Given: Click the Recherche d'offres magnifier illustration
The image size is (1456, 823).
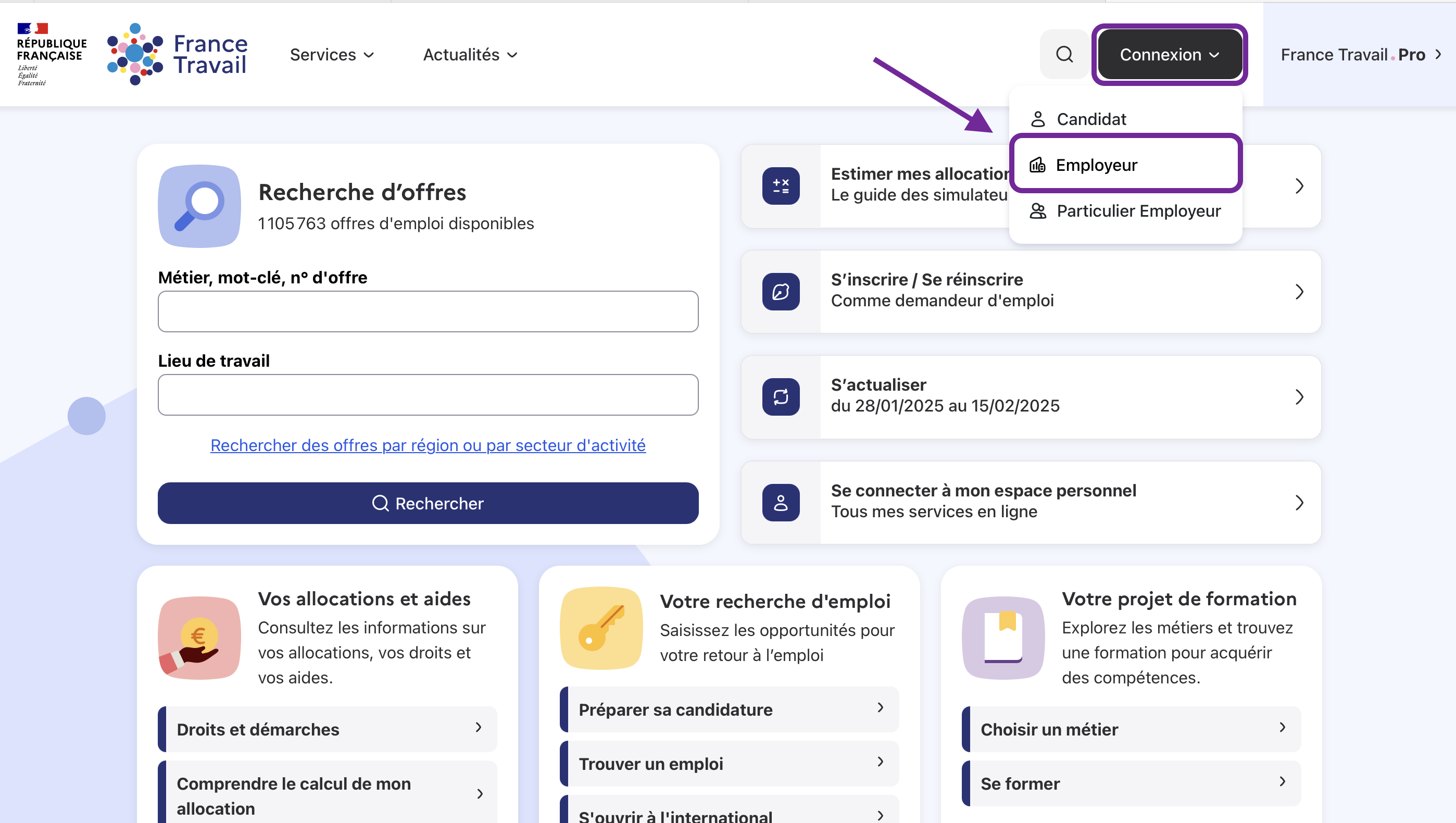Looking at the screenshot, I should [199, 206].
